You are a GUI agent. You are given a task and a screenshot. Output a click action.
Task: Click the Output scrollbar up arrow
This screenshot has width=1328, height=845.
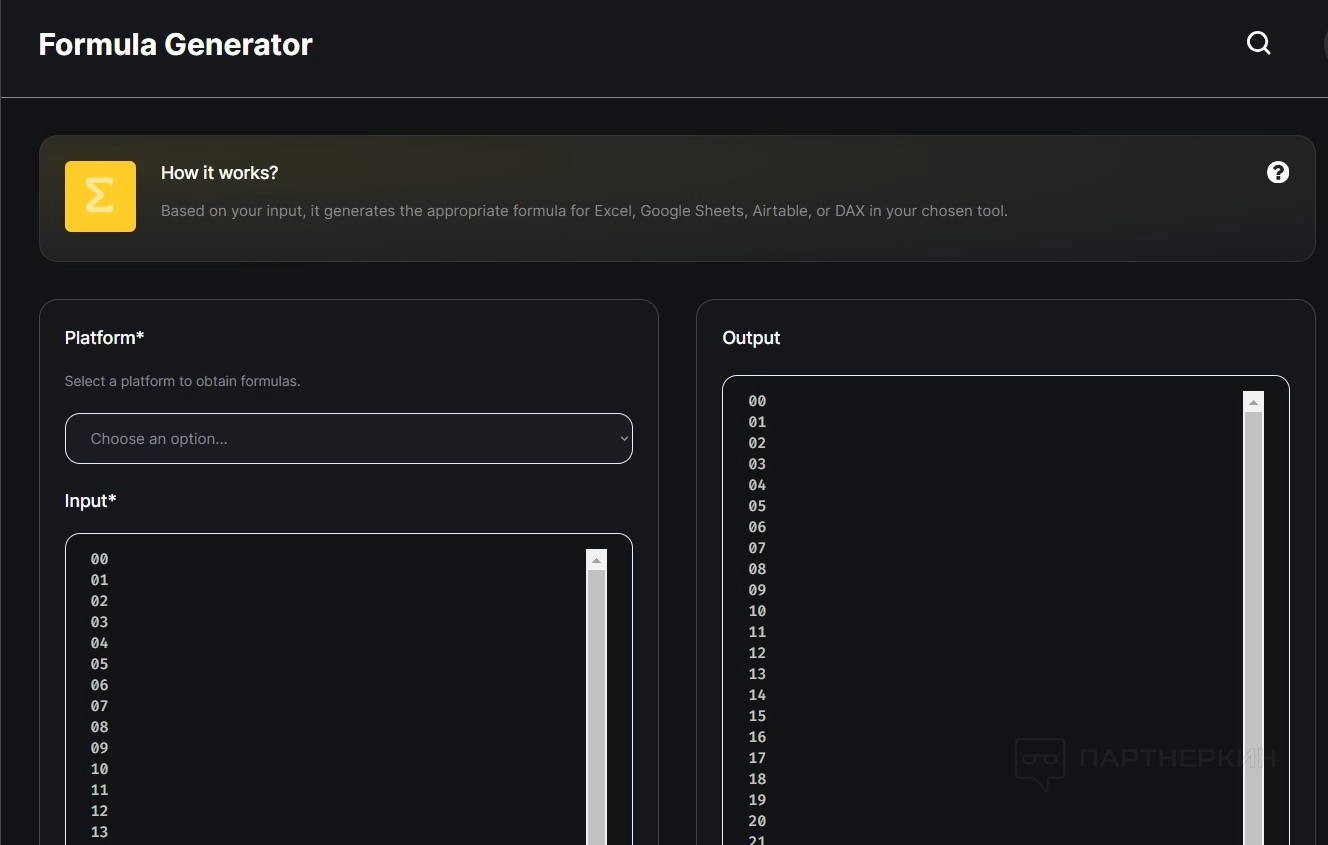(1253, 402)
